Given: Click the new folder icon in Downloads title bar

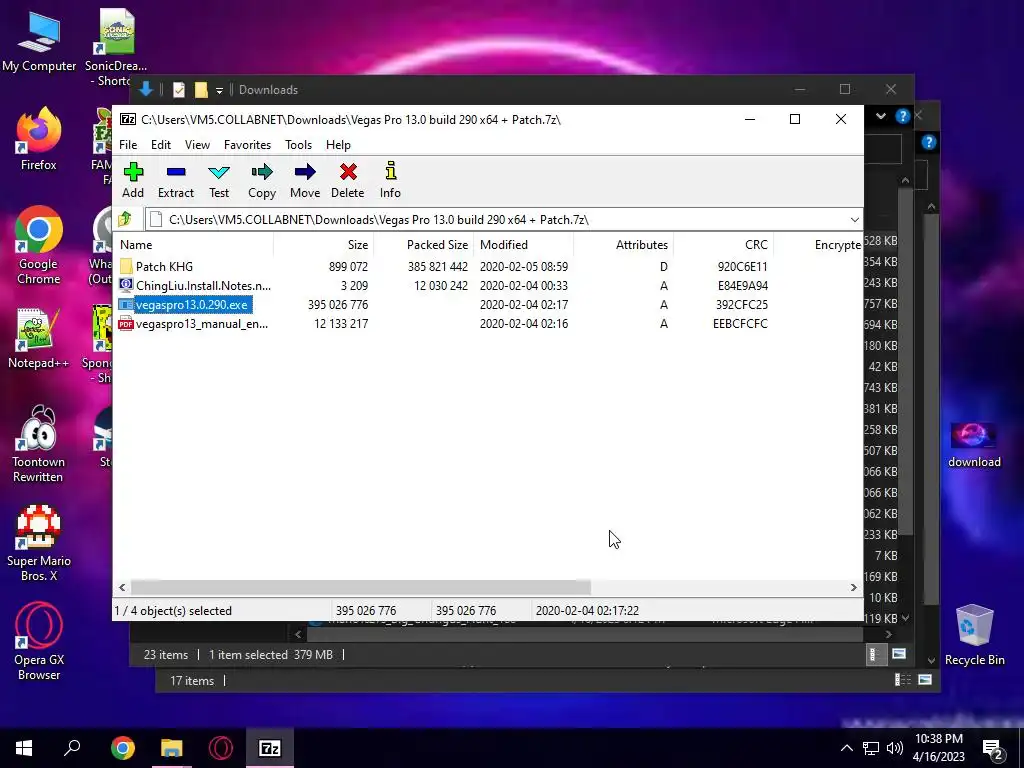Looking at the screenshot, I should click(x=201, y=90).
